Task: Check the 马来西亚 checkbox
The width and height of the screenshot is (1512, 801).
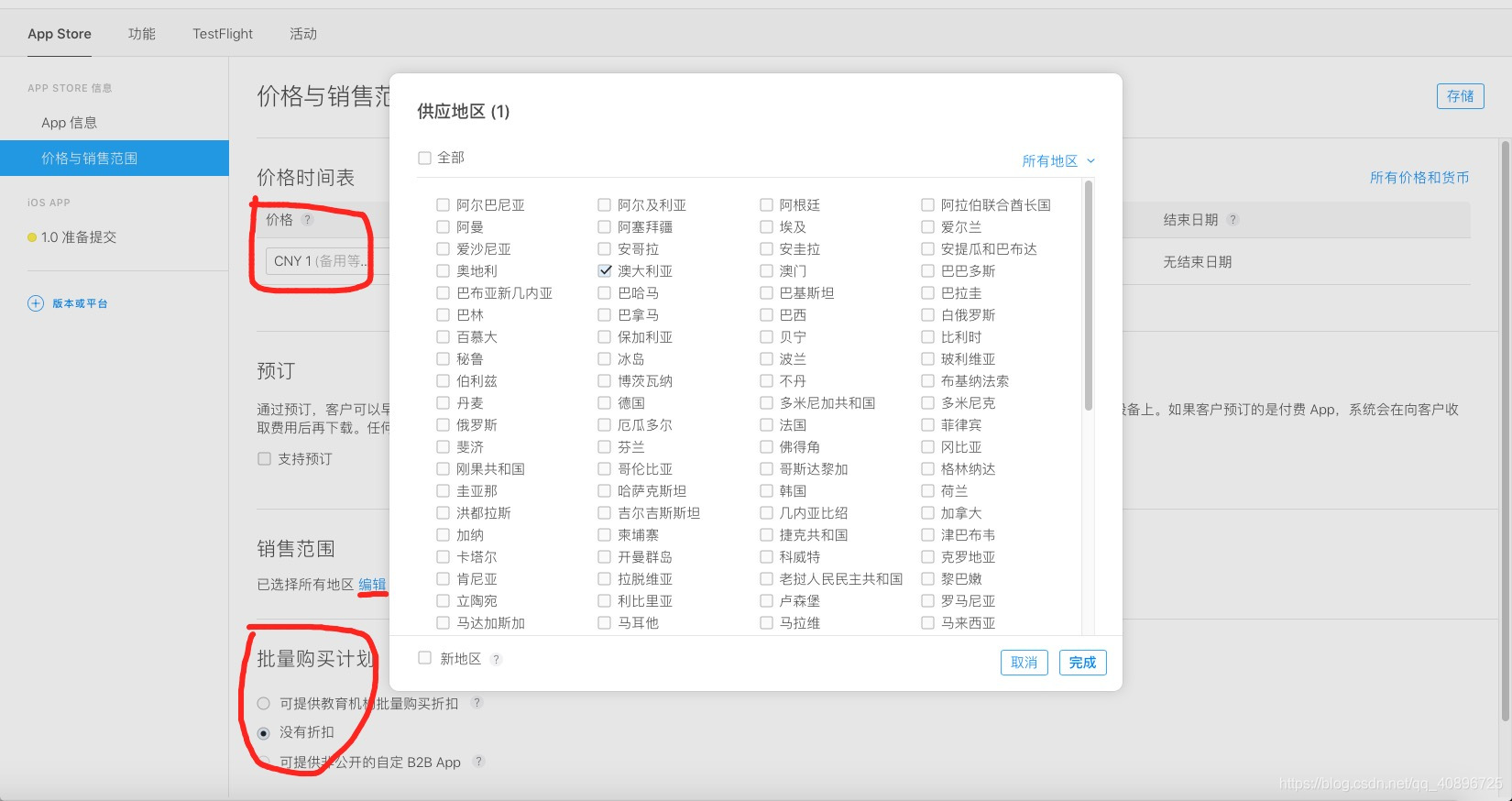Action: pyautogui.click(x=927, y=622)
